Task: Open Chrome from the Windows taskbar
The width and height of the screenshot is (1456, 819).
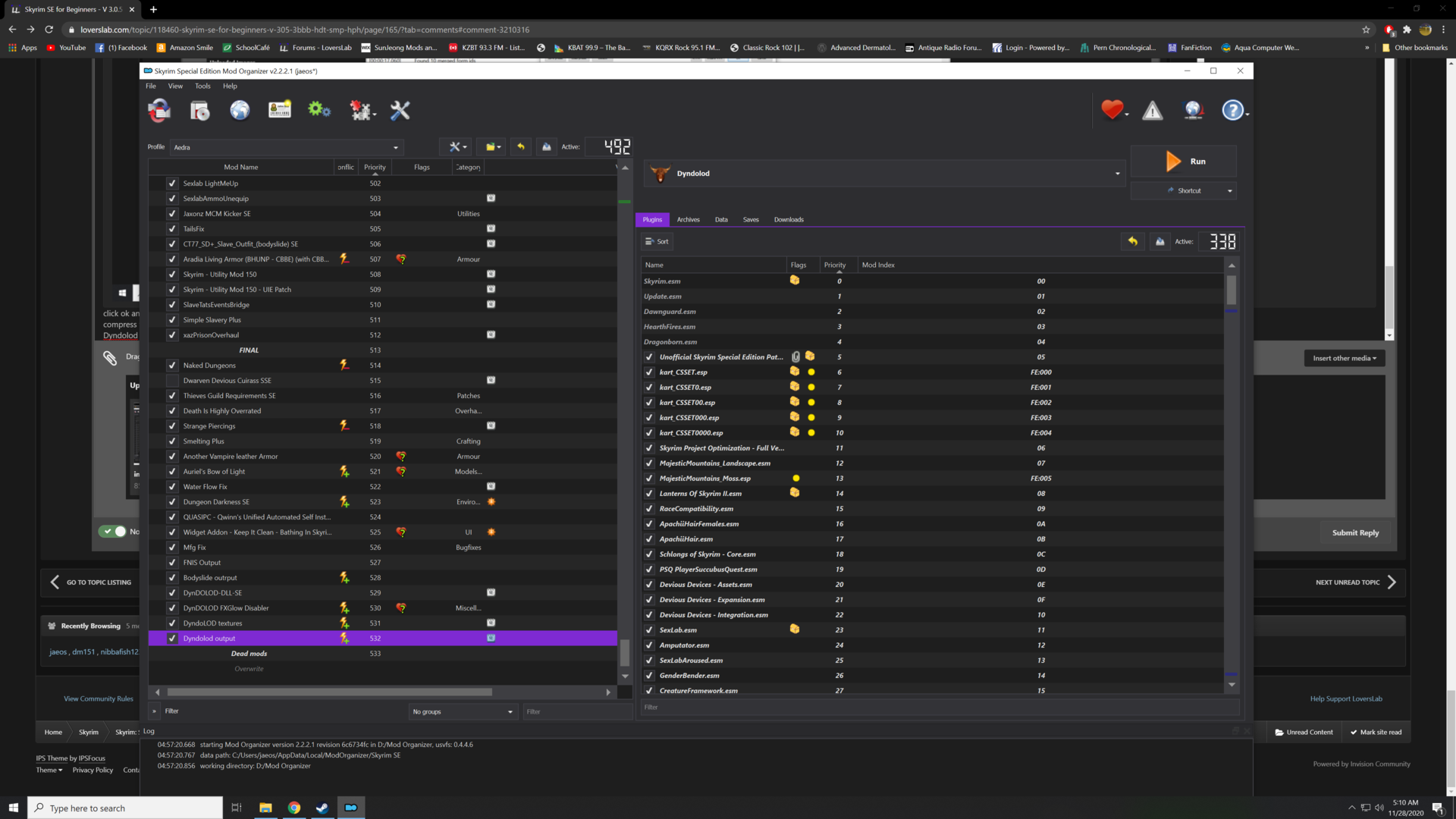Action: tap(294, 808)
